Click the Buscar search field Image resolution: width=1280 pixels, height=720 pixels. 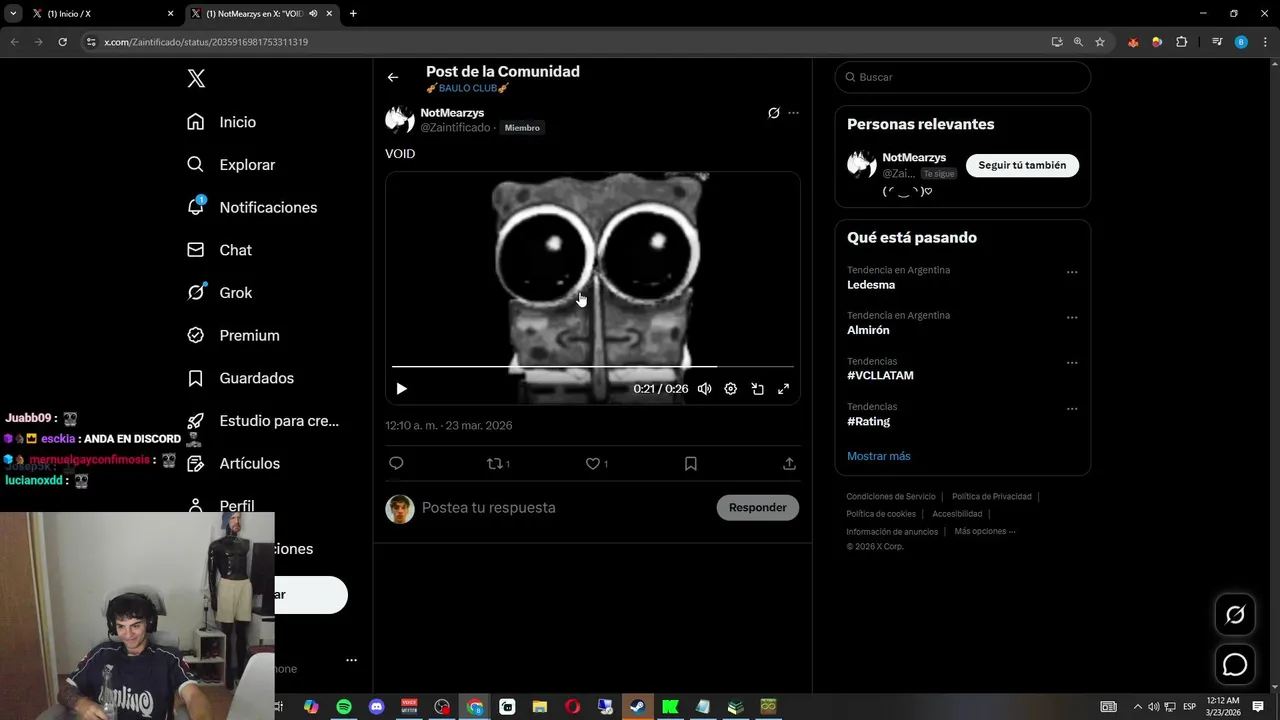[x=963, y=77]
